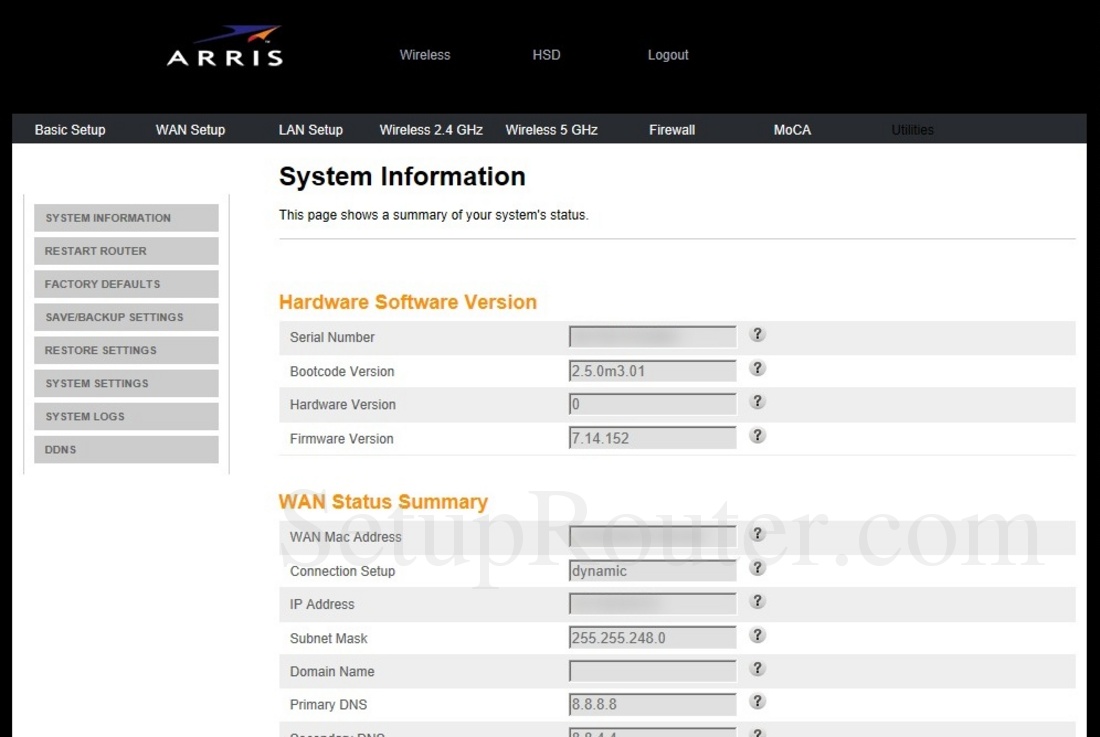Click the Connection Setup text field
Viewport: 1100px width, 737px height.
[651, 570]
